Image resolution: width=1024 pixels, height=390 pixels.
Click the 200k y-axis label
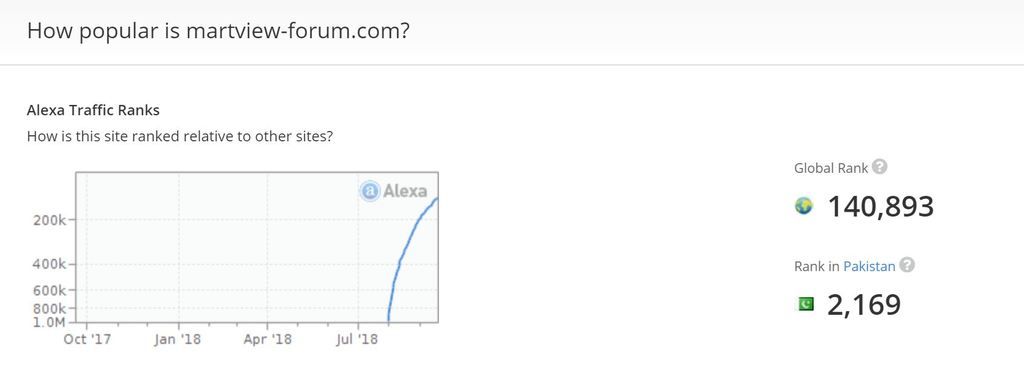pyautogui.click(x=50, y=220)
